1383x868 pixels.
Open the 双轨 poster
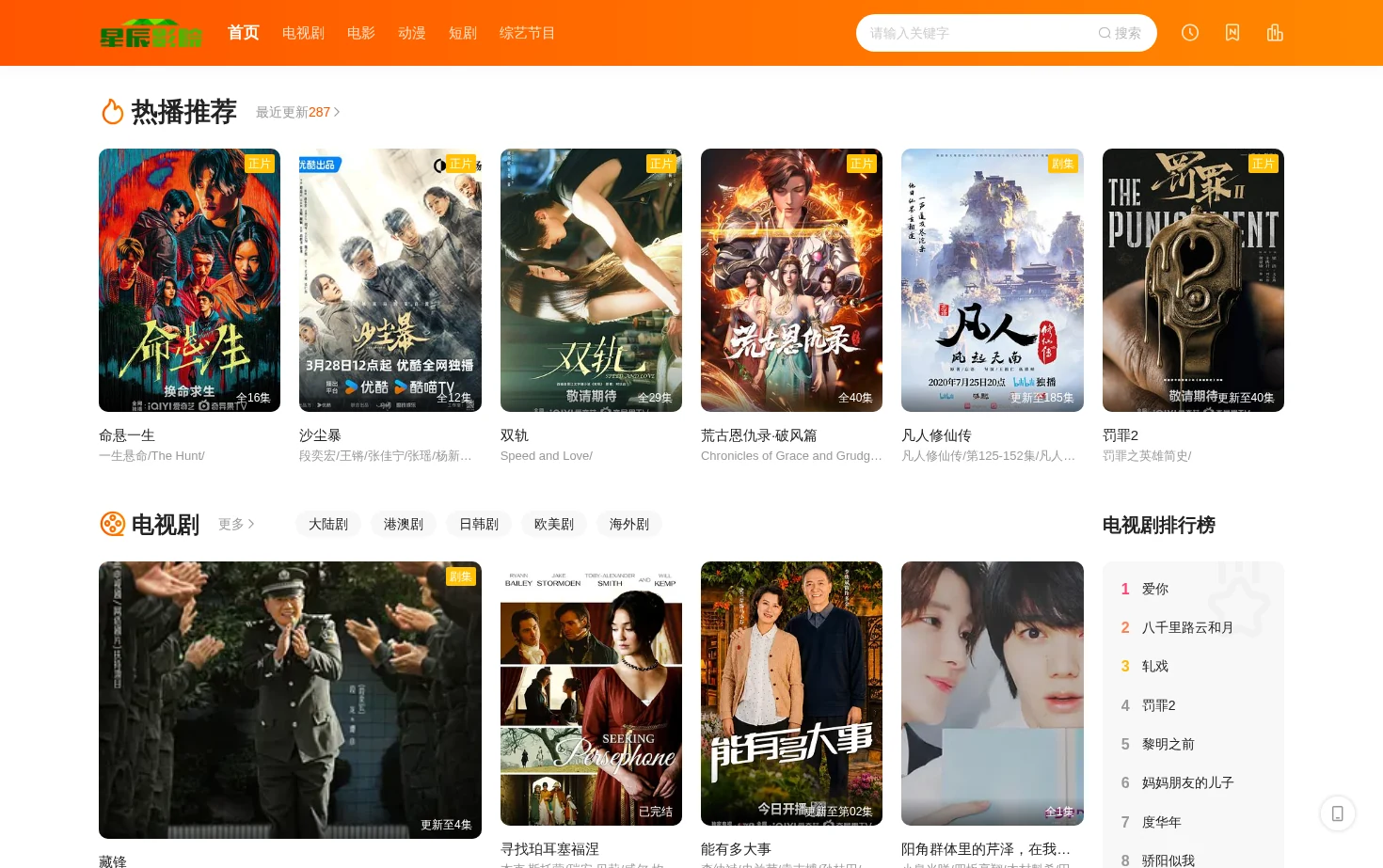591,280
